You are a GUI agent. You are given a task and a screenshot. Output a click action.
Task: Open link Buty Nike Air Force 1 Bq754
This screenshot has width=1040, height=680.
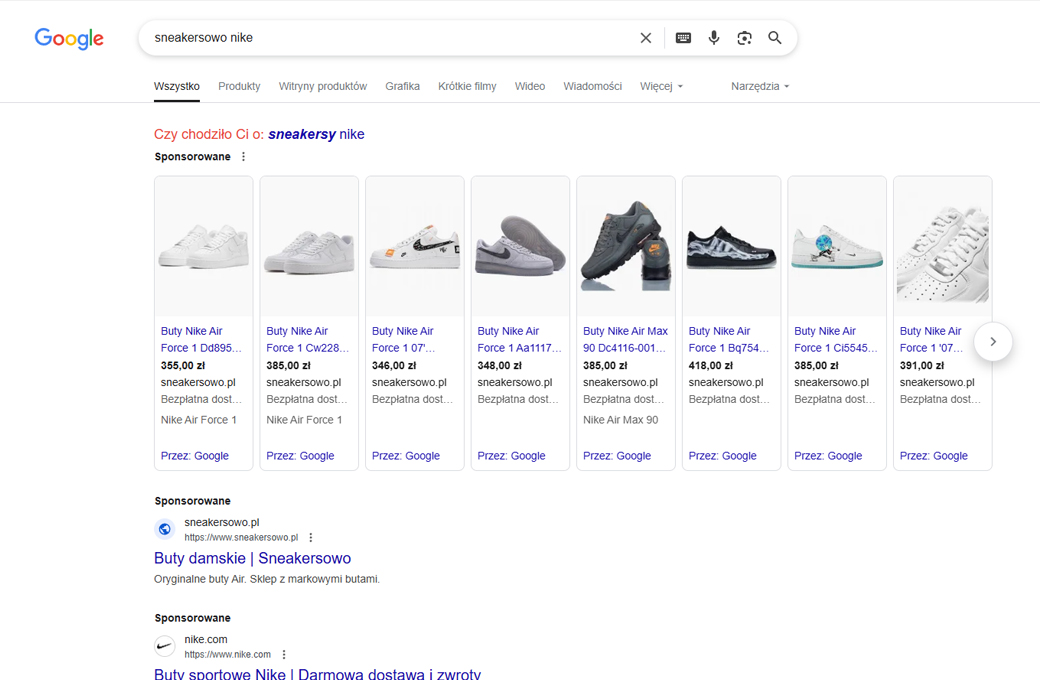coord(729,339)
